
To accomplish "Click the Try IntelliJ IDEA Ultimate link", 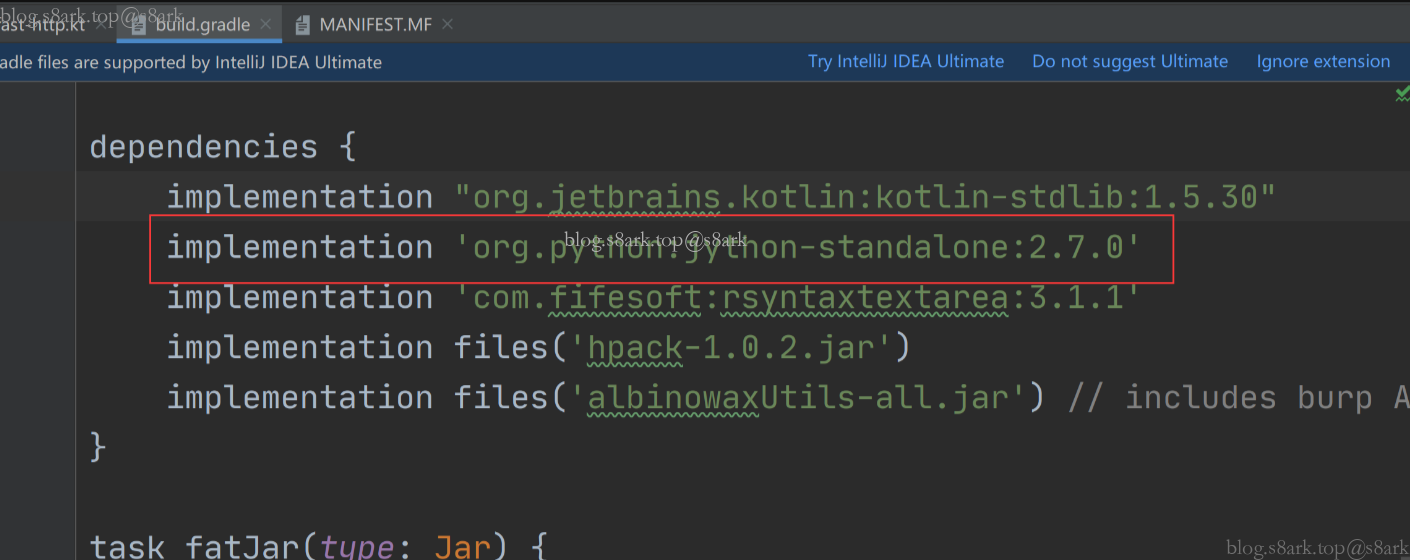I will [x=905, y=61].
